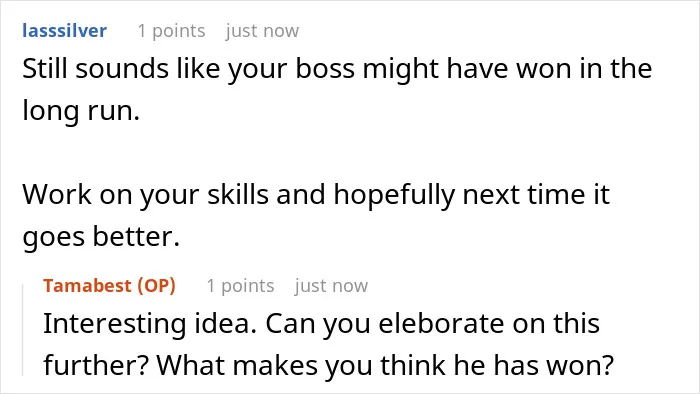Click the text 'goes better.'
The image size is (700, 394).
click(101, 236)
